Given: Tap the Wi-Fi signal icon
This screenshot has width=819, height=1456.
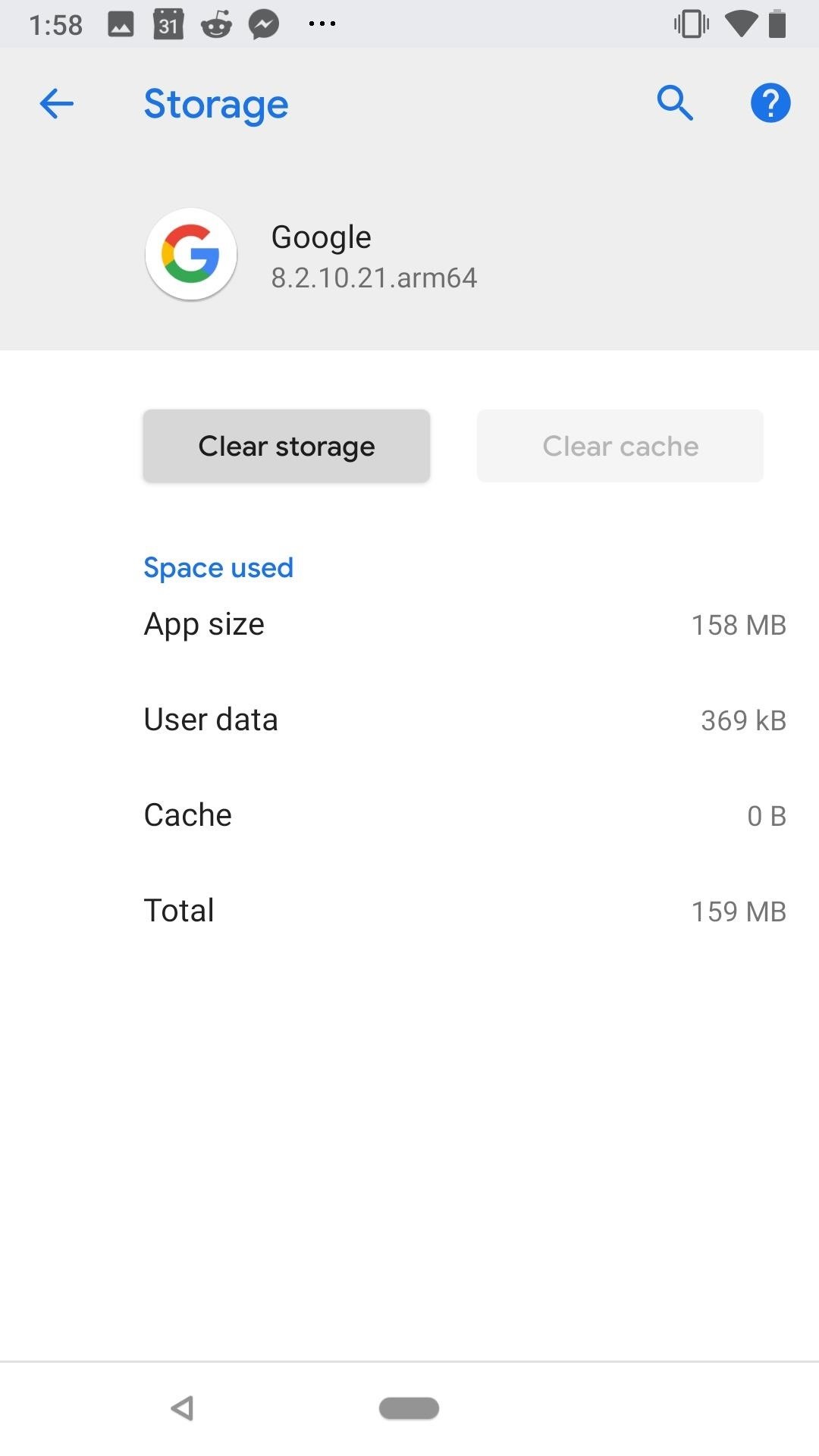Looking at the screenshot, I should pyautogui.click(x=741, y=24).
